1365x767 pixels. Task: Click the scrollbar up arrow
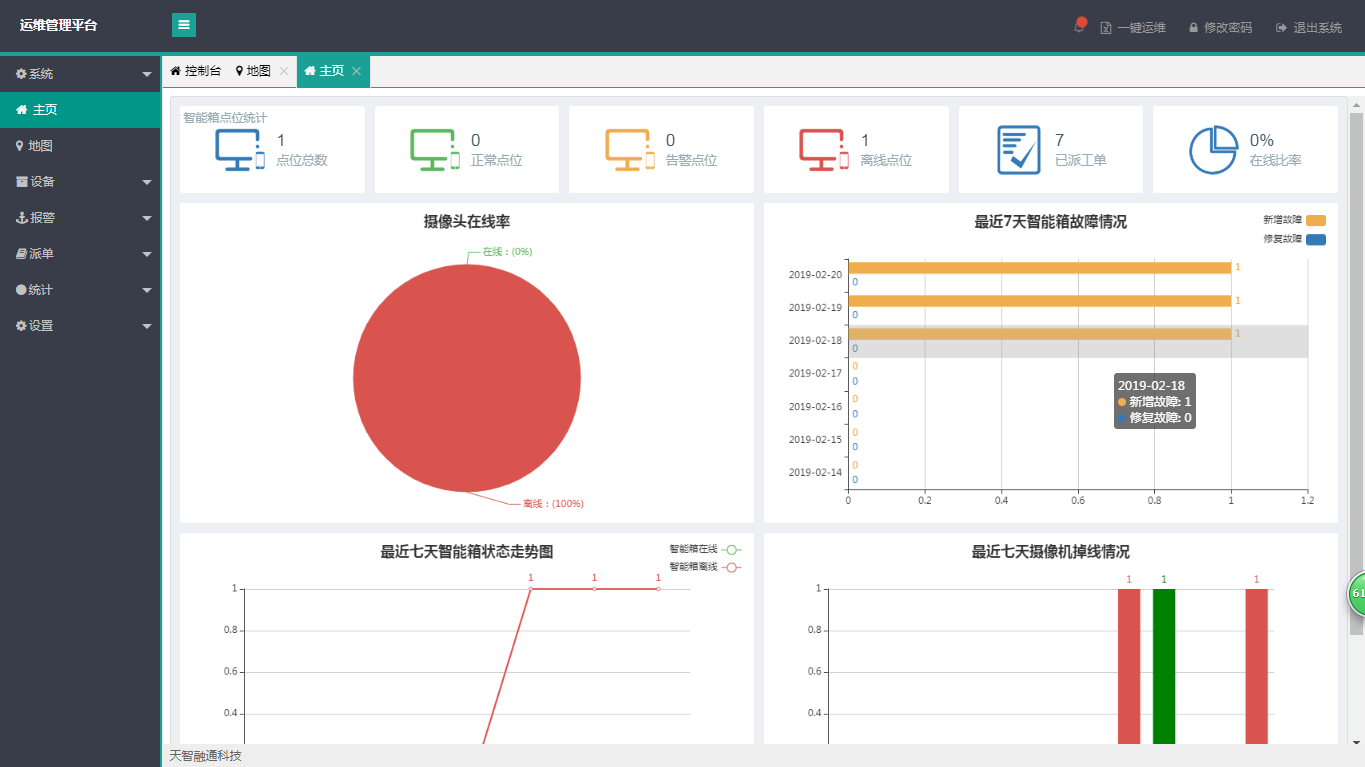pyautogui.click(x=1357, y=104)
